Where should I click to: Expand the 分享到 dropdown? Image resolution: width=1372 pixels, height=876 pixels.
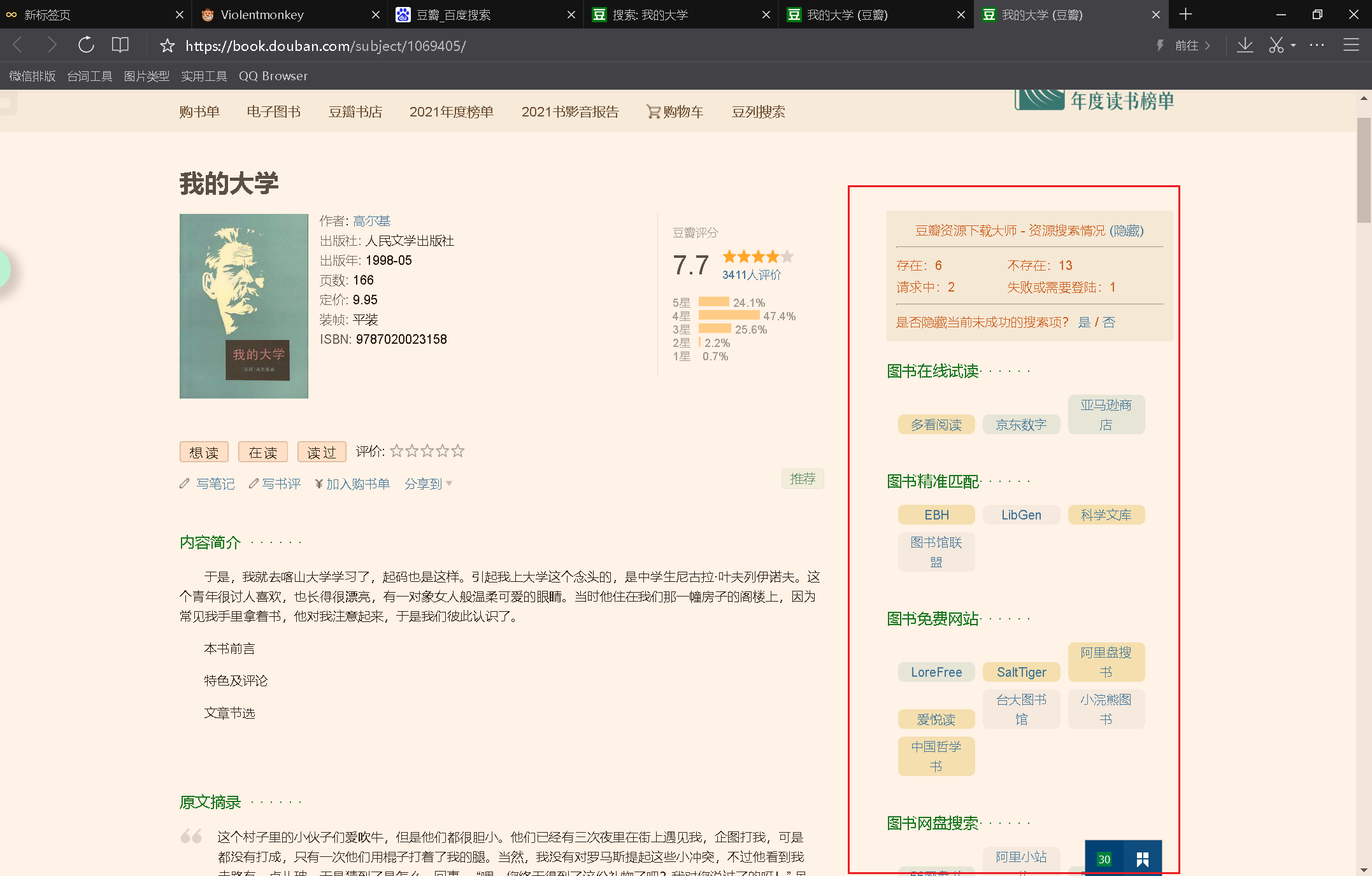coord(428,484)
